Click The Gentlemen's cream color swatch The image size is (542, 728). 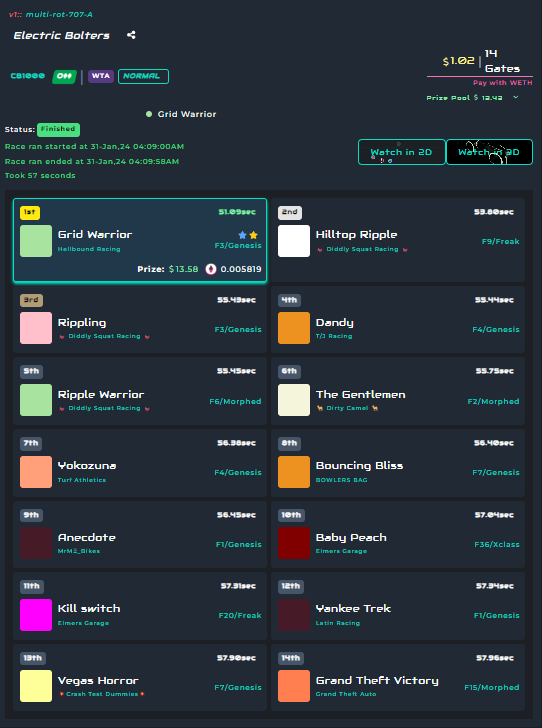294,400
